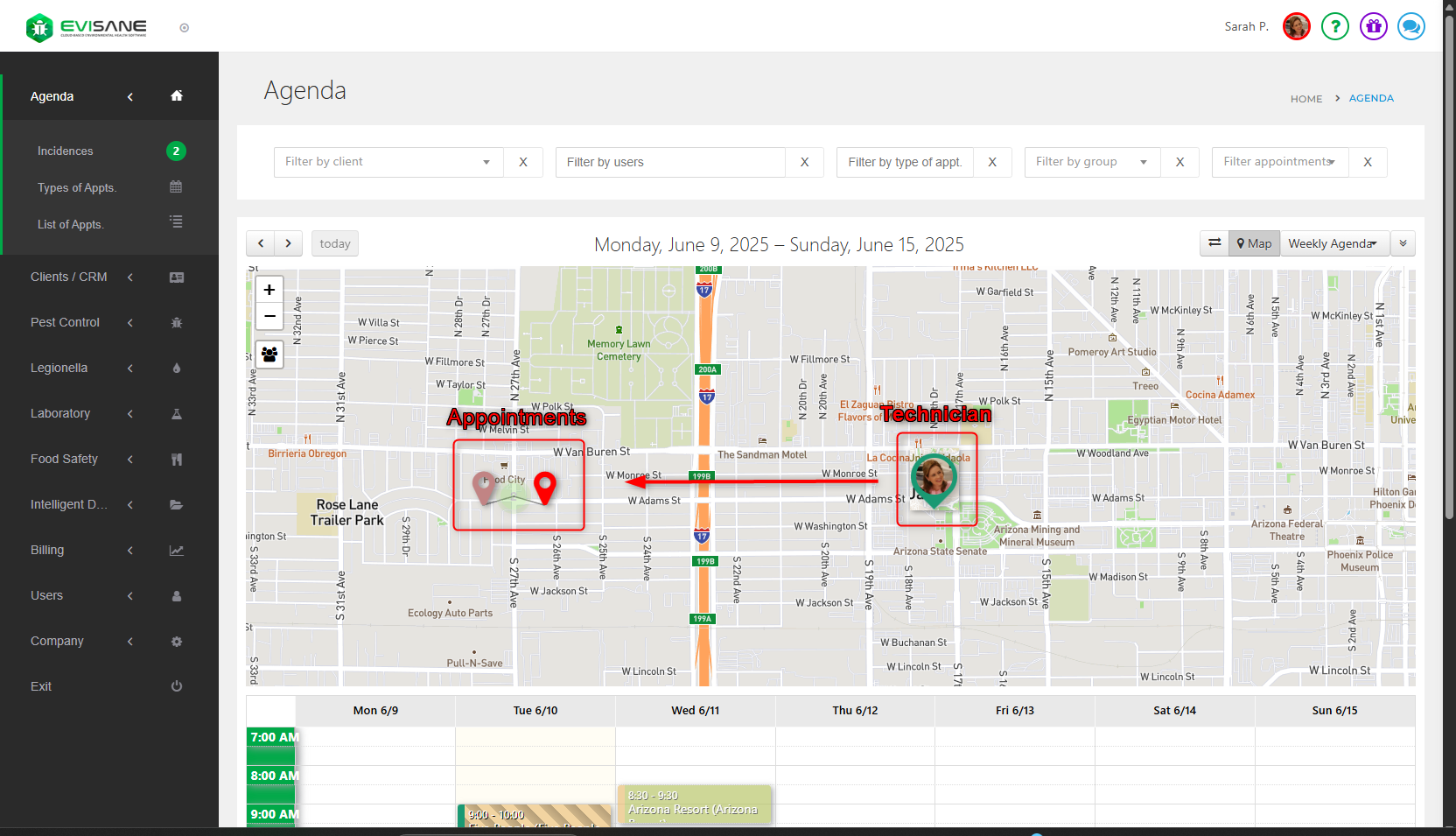Open the Filter by group dropdown

tap(1092, 162)
